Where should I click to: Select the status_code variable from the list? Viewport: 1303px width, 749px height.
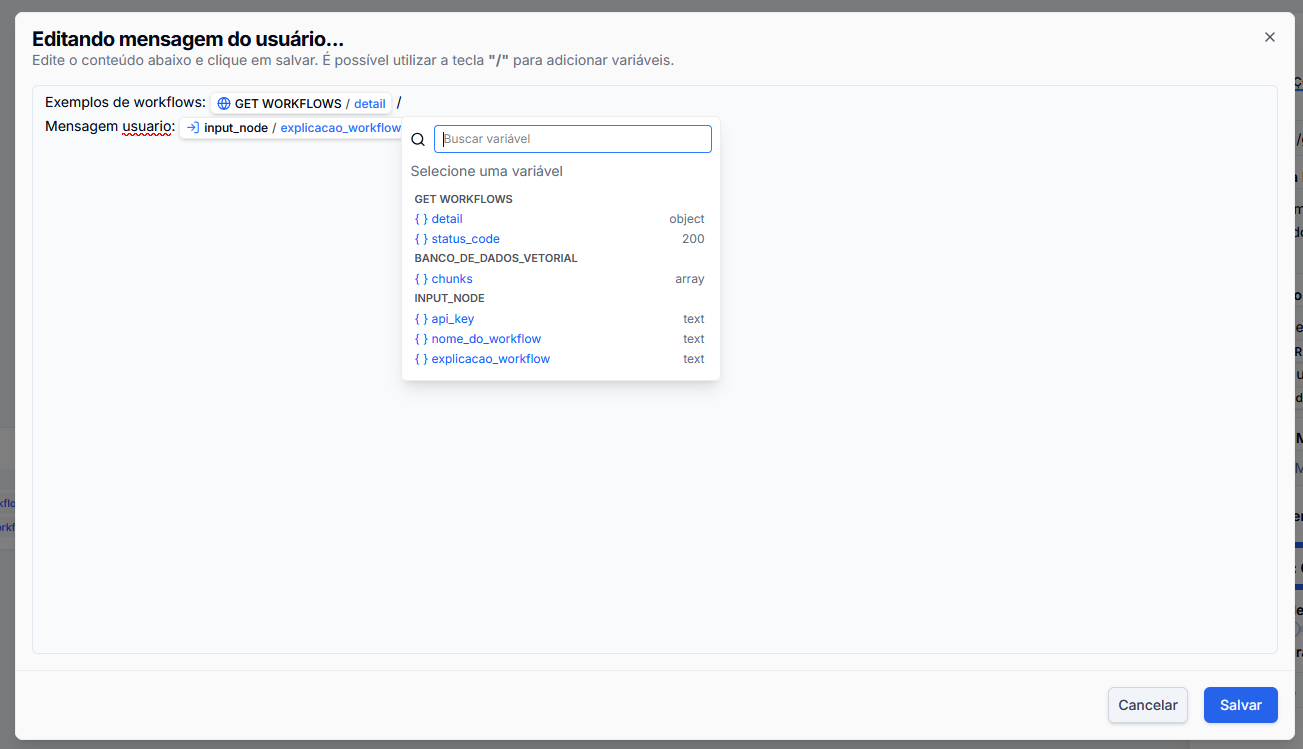tap(466, 238)
